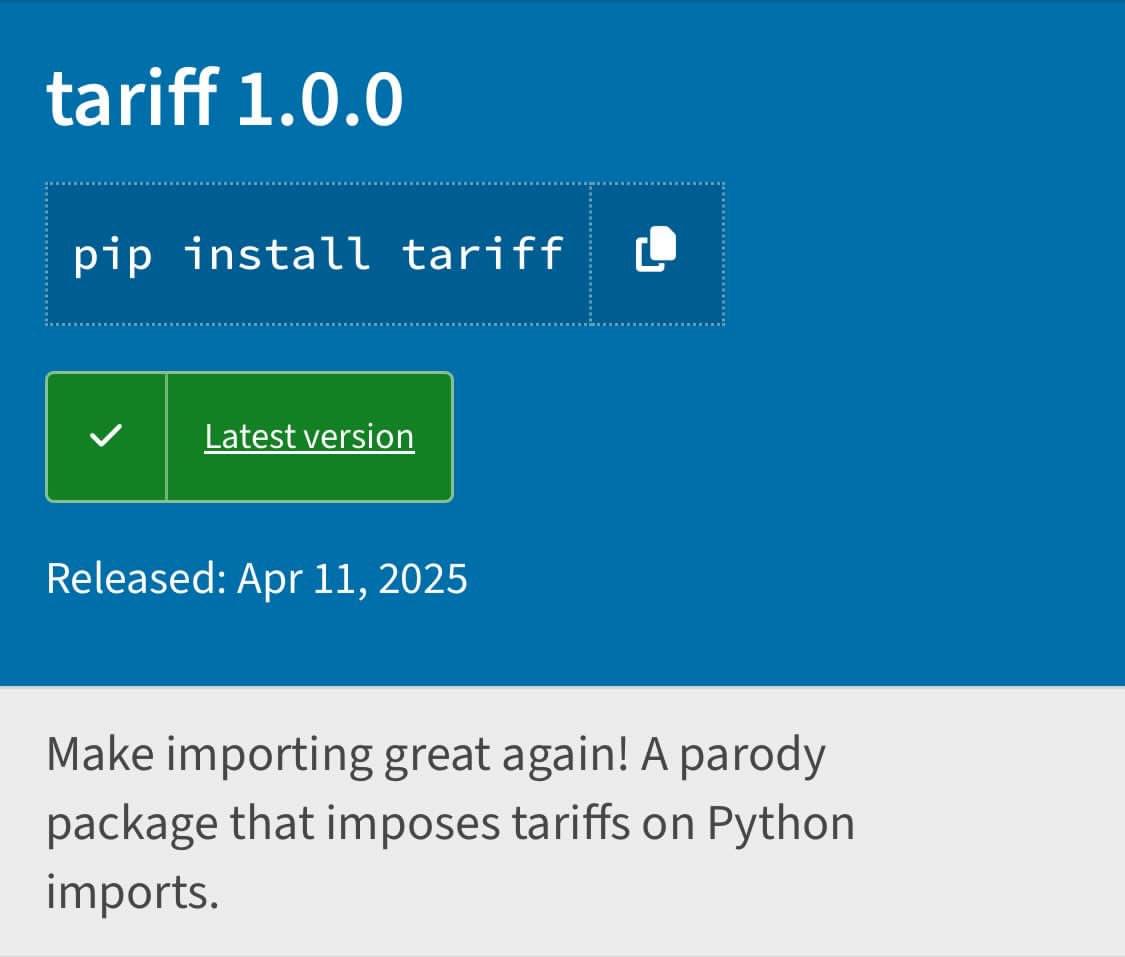
Task: Click the release date Apr 11, 2025
Action: coord(352,580)
